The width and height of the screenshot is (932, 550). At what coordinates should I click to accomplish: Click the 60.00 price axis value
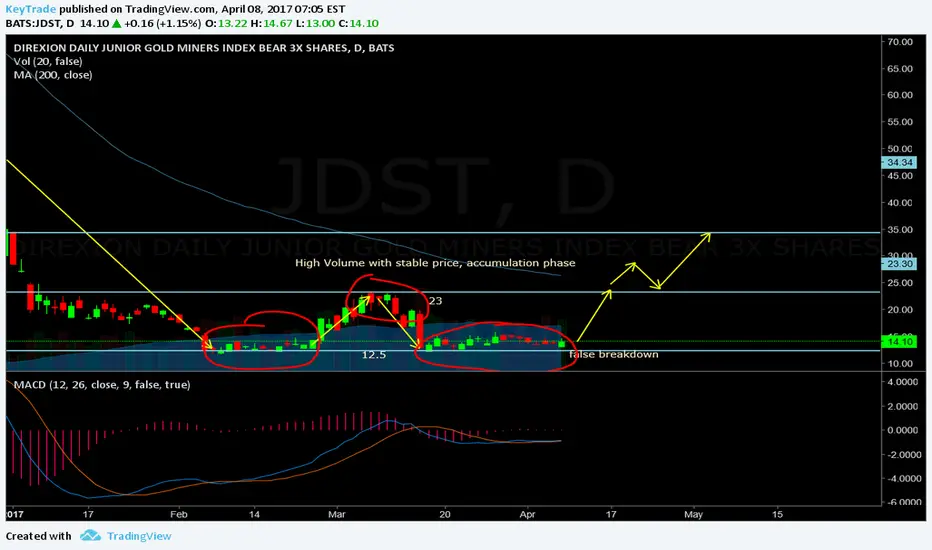pyautogui.click(x=900, y=95)
